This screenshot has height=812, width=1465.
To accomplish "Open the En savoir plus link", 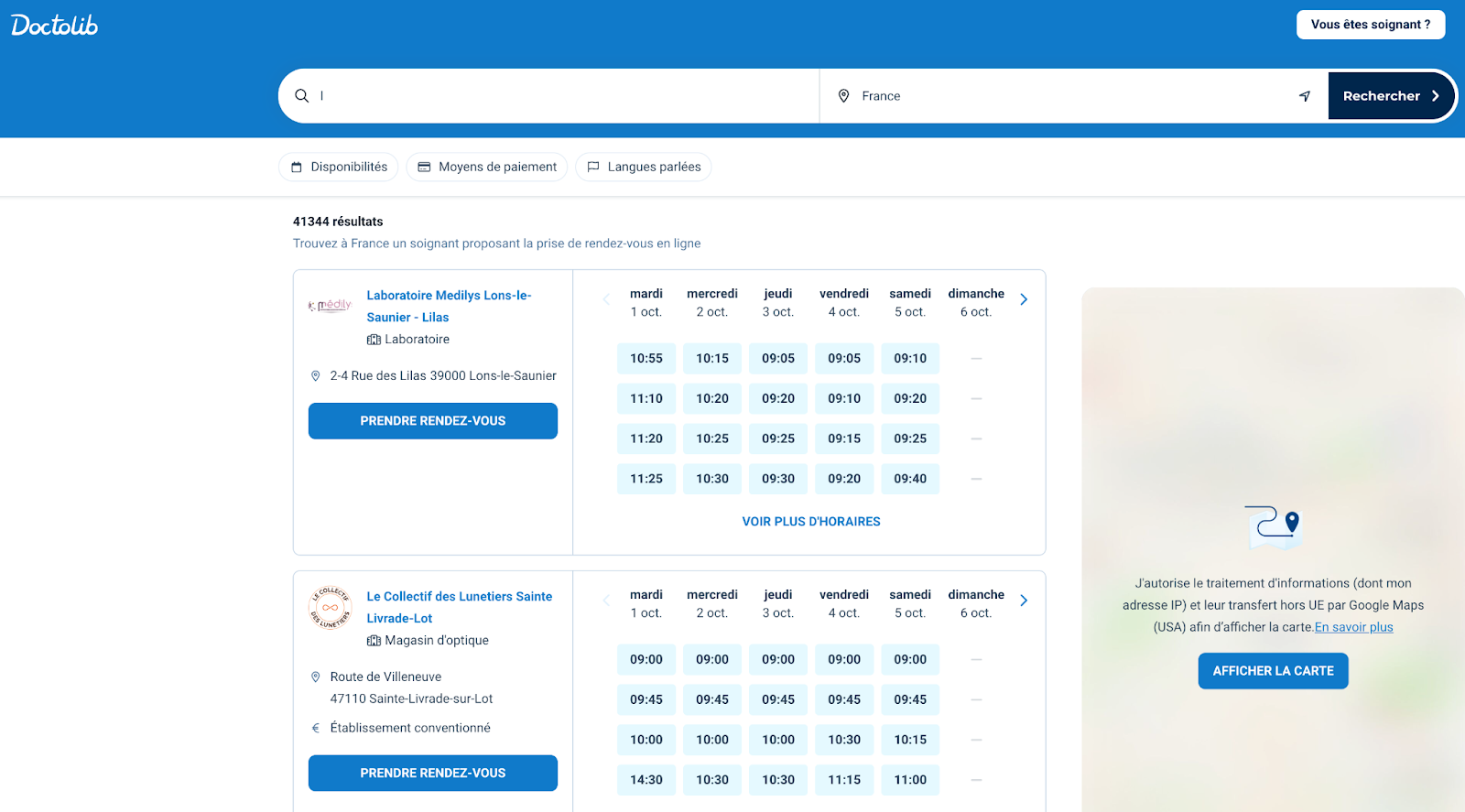I will point(1354,627).
